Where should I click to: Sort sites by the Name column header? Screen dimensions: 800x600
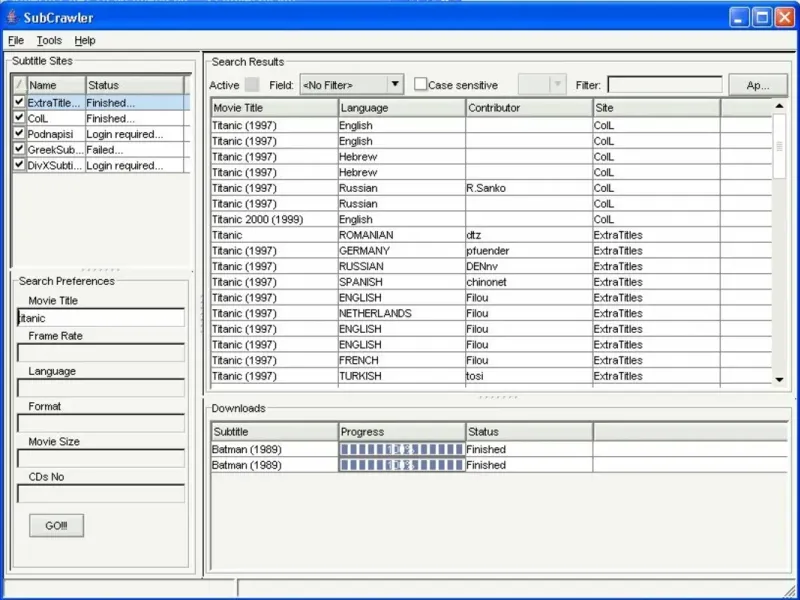(56, 85)
